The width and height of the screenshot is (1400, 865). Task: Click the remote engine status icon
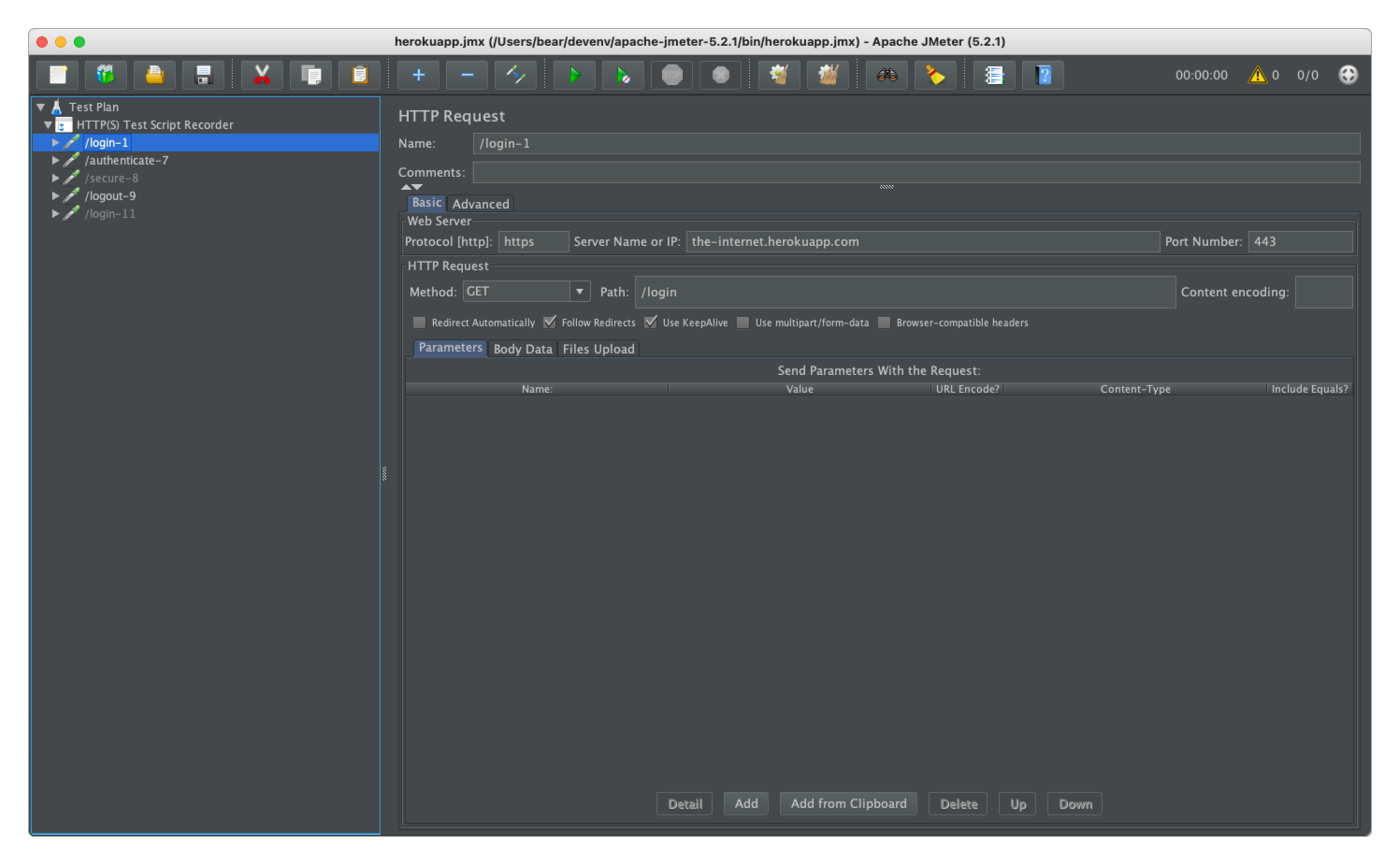tap(1348, 75)
